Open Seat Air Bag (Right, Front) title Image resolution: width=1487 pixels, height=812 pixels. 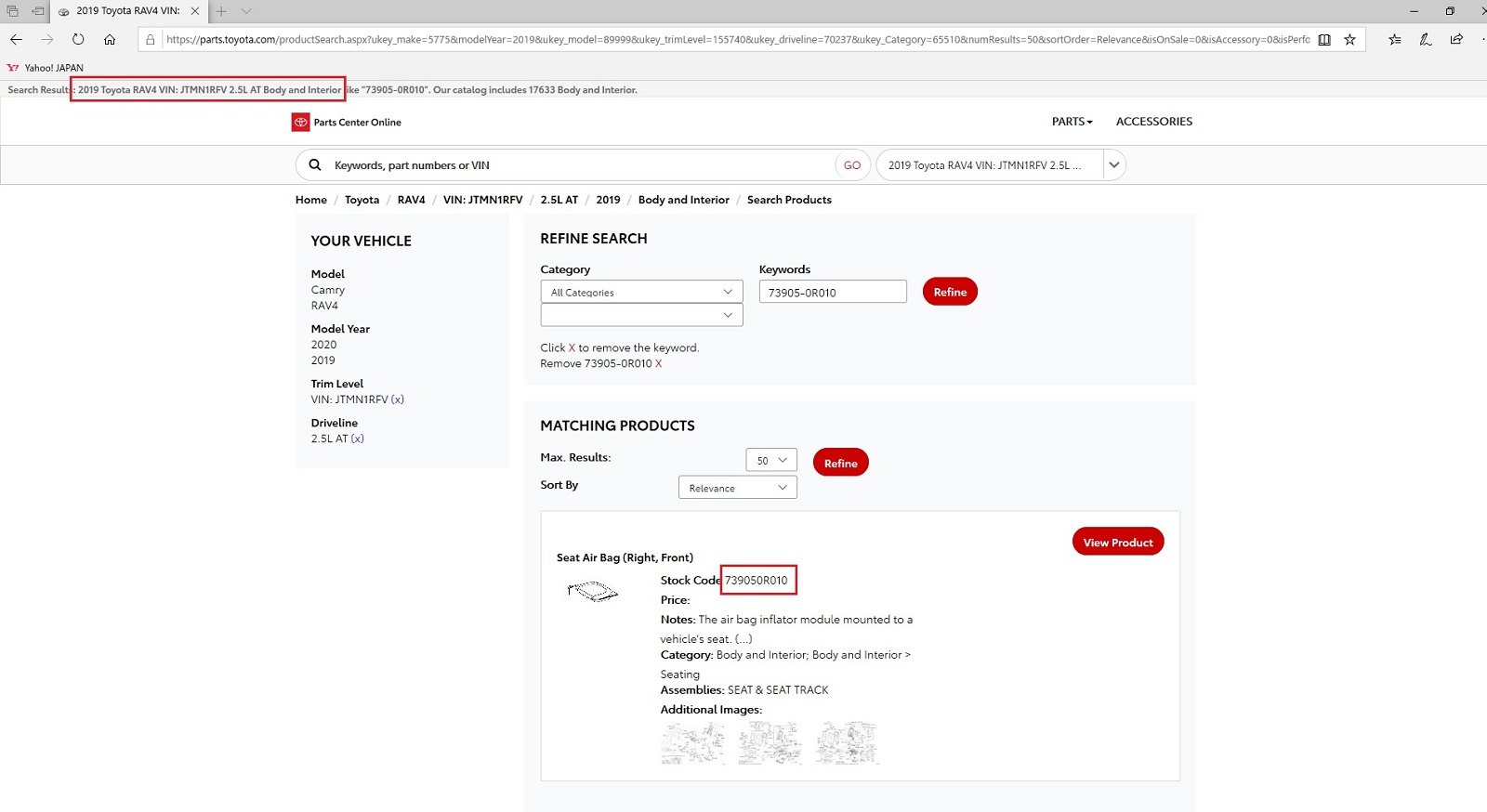point(625,557)
